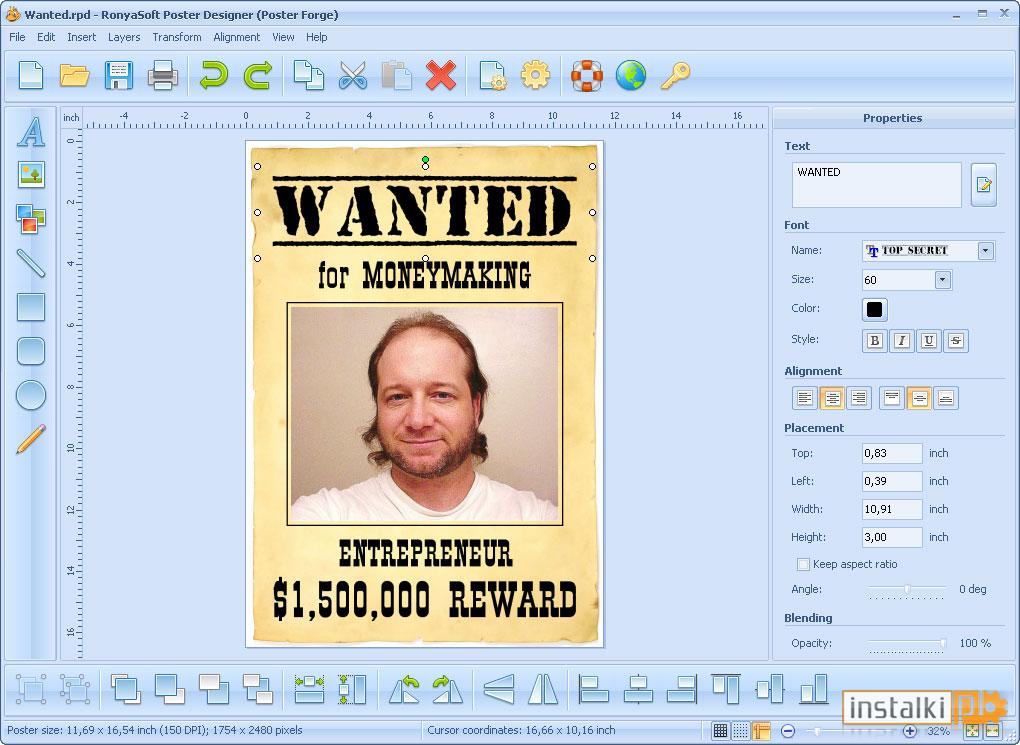1020x745 pixels.
Task: Open the File menu
Action: pyautogui.click(x=17, y=37)
